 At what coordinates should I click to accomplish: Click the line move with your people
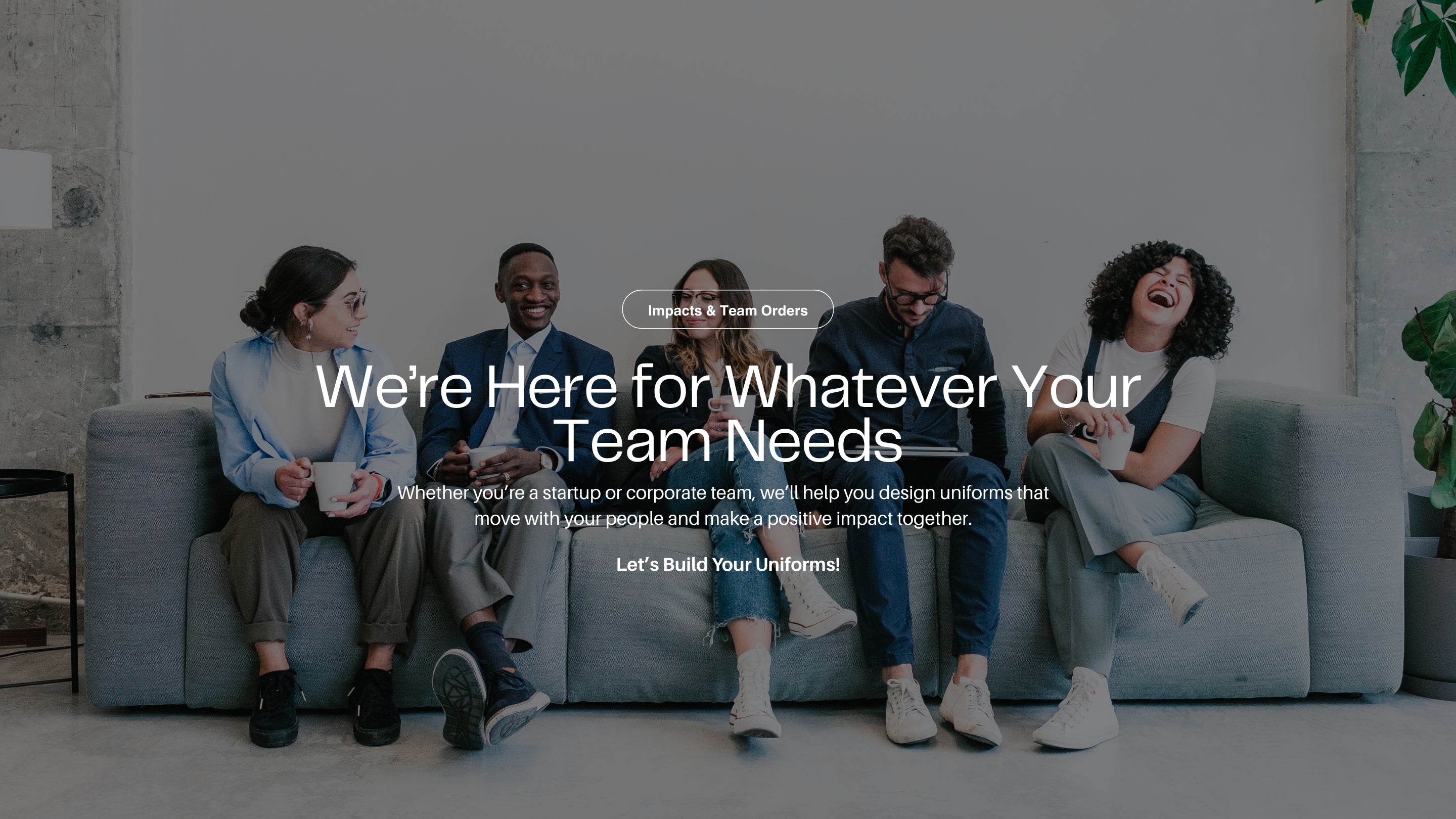pyautogui.click(x=723, y=518)
